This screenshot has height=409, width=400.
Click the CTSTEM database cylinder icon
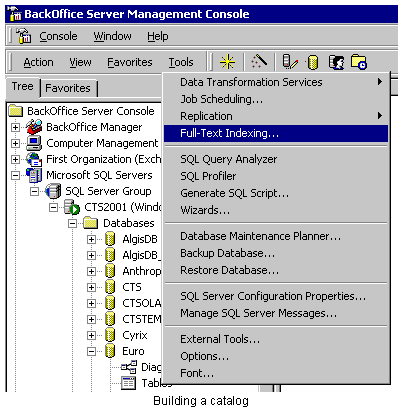coord(110,319)
